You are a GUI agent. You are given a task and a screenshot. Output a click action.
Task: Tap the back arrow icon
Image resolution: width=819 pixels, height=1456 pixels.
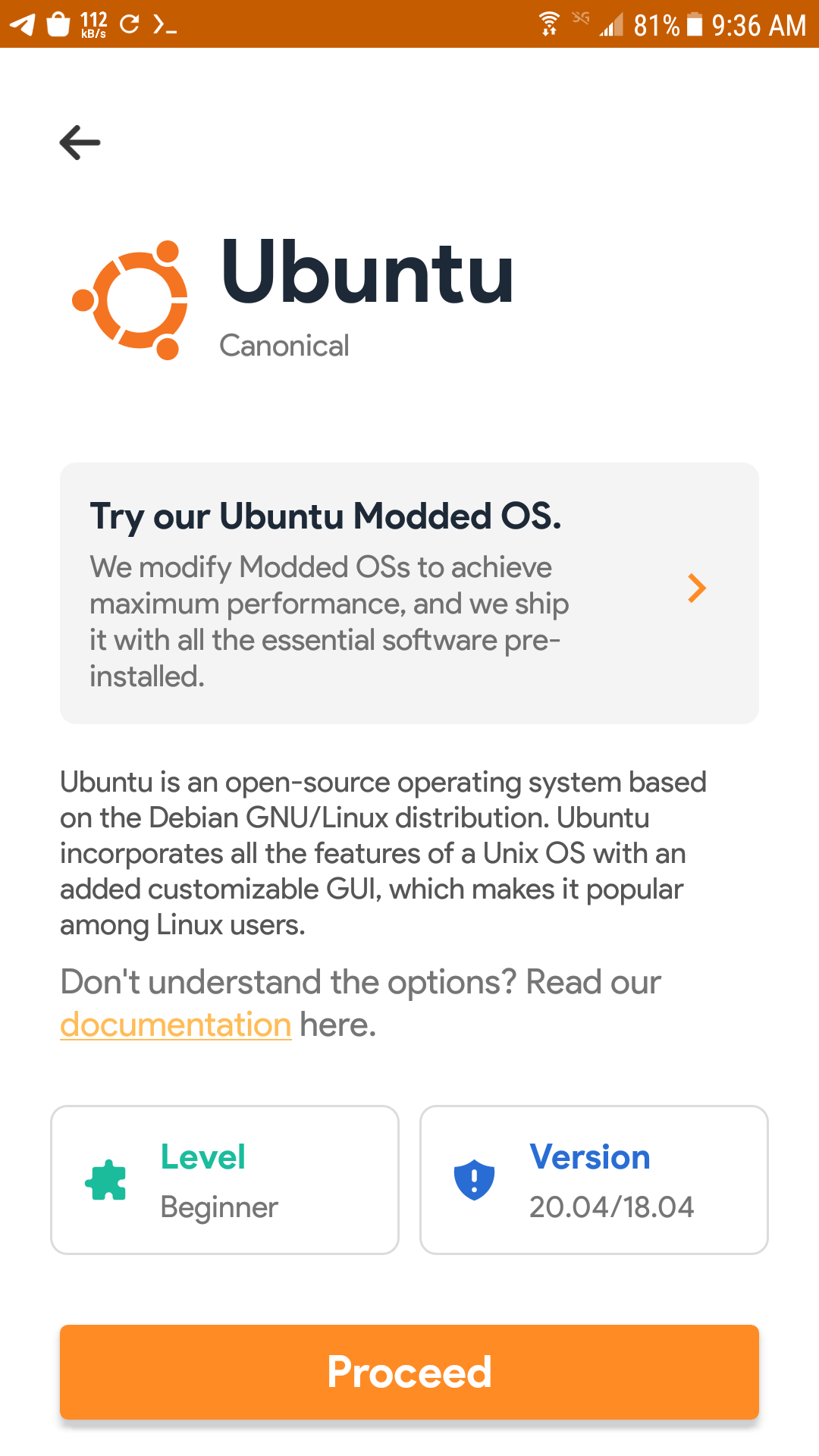[x=80, y=143]
